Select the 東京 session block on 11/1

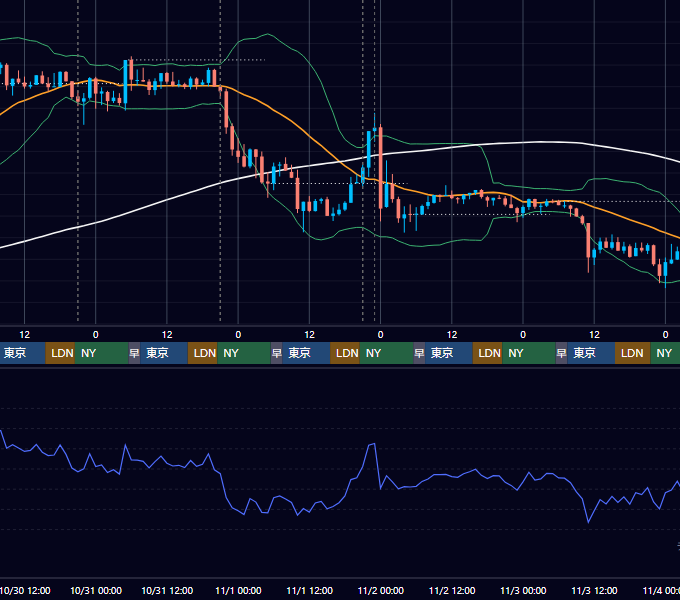306,353
